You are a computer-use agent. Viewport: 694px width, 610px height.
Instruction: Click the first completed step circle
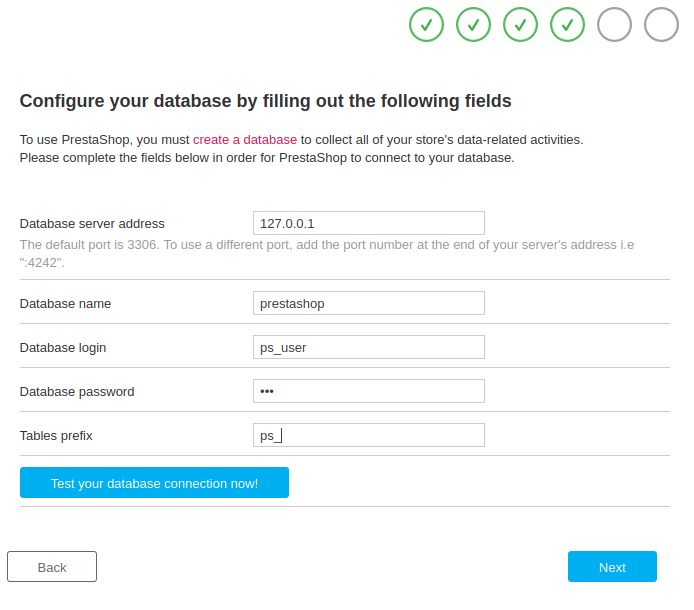pyautogui.click(x=426, y=24)
